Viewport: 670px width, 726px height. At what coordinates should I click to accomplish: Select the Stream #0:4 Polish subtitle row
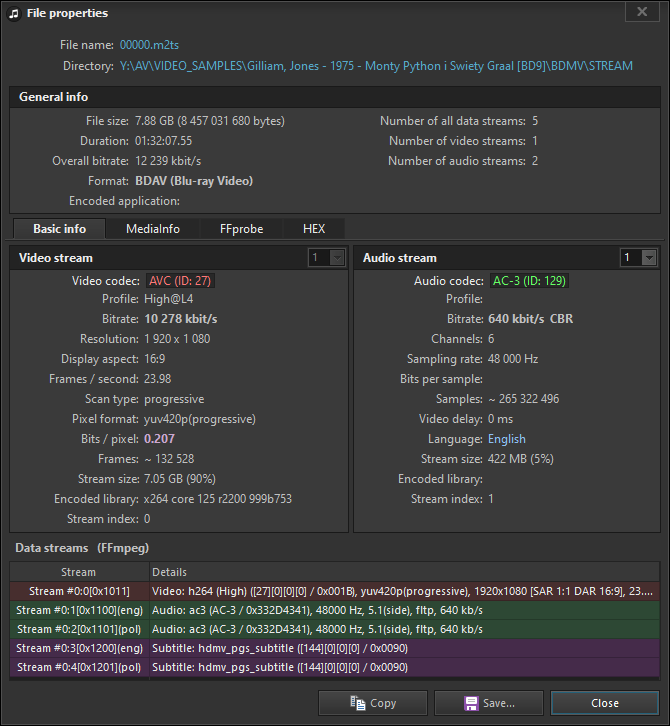(79, 667)
